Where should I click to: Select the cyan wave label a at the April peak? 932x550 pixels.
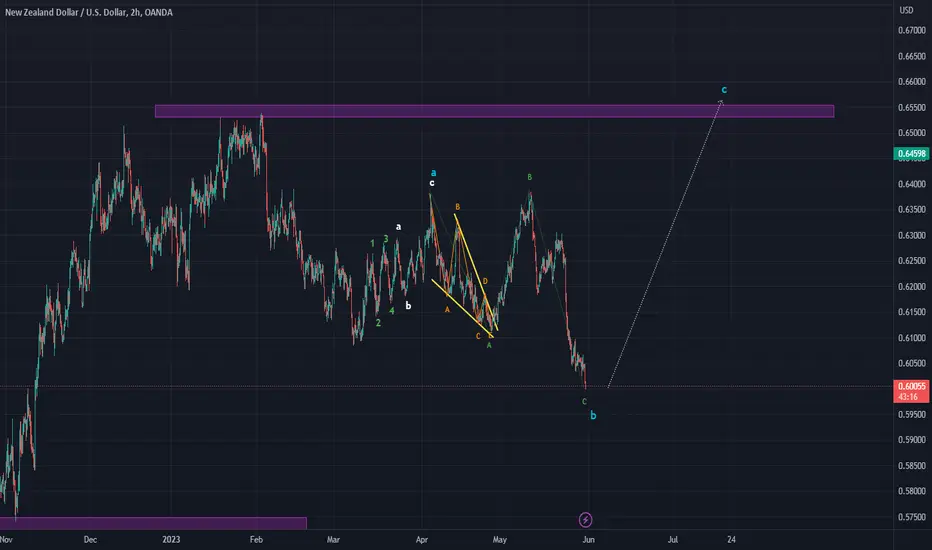point(433,173)
